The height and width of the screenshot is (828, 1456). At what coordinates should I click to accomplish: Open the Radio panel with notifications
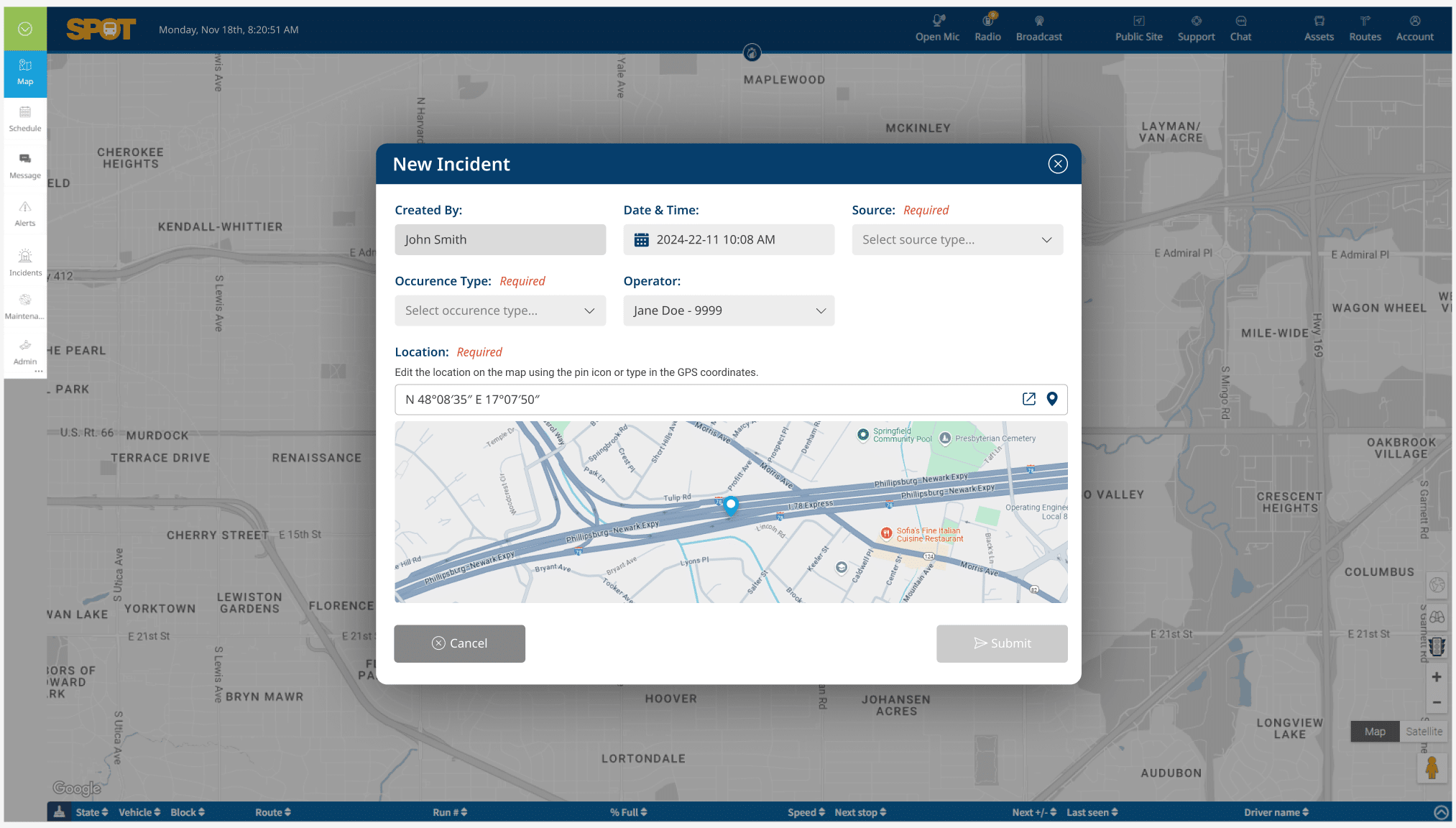tap(987, 29)
